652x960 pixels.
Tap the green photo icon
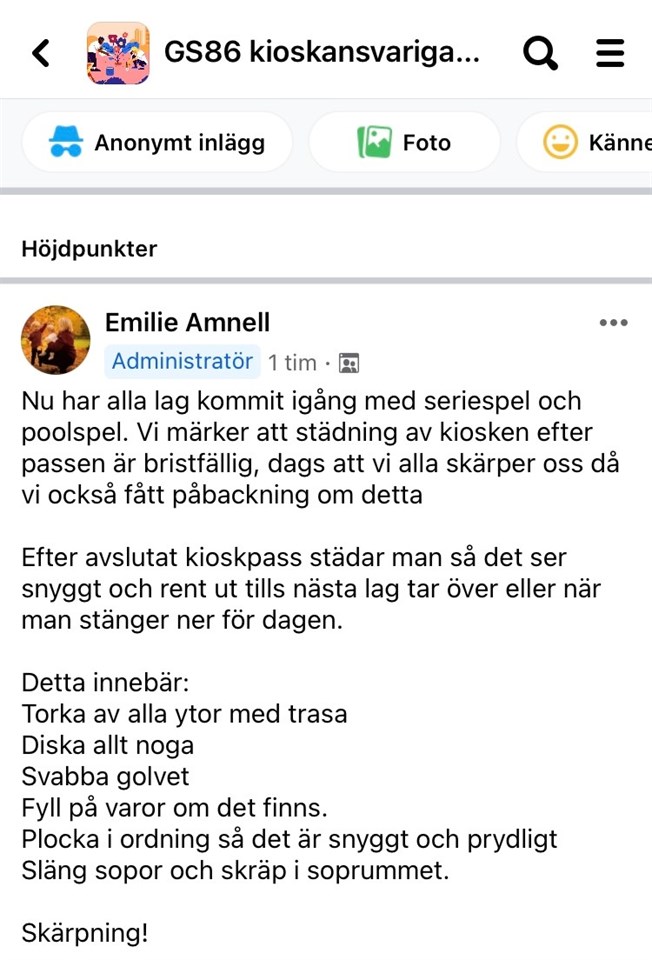[374, 143]
